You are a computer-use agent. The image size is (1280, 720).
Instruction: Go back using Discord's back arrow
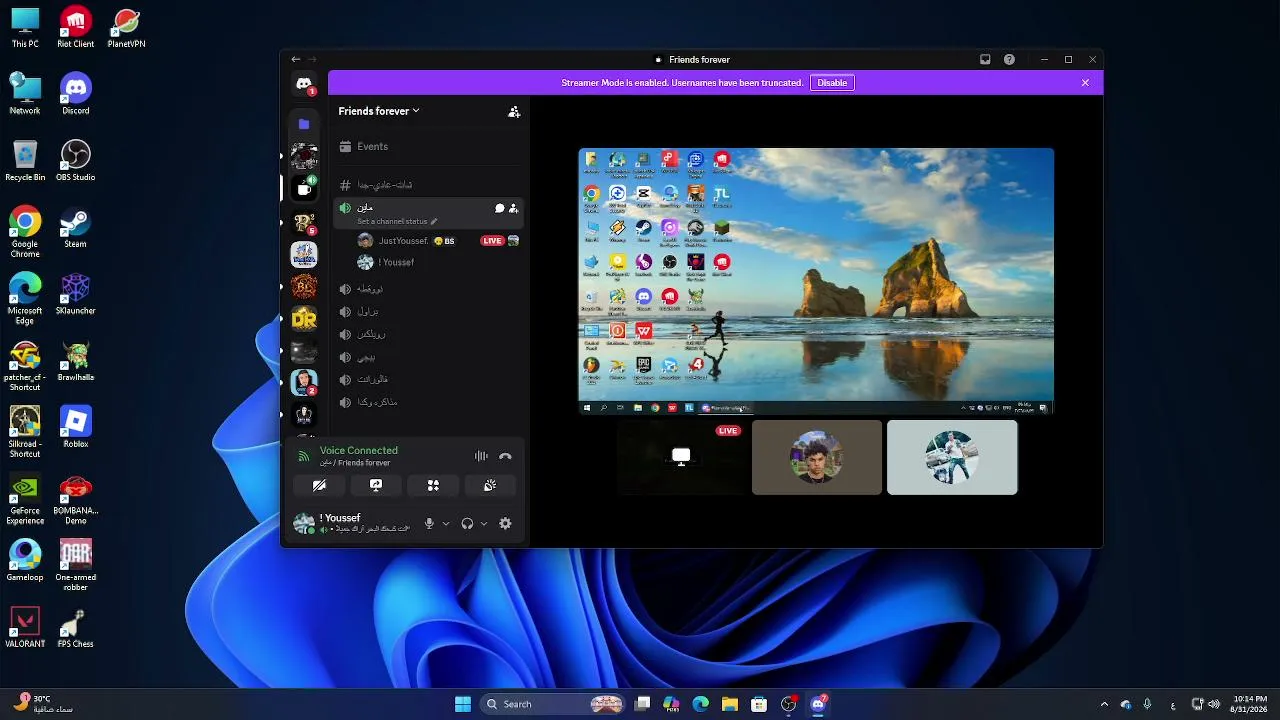click(x=296, y=60)
